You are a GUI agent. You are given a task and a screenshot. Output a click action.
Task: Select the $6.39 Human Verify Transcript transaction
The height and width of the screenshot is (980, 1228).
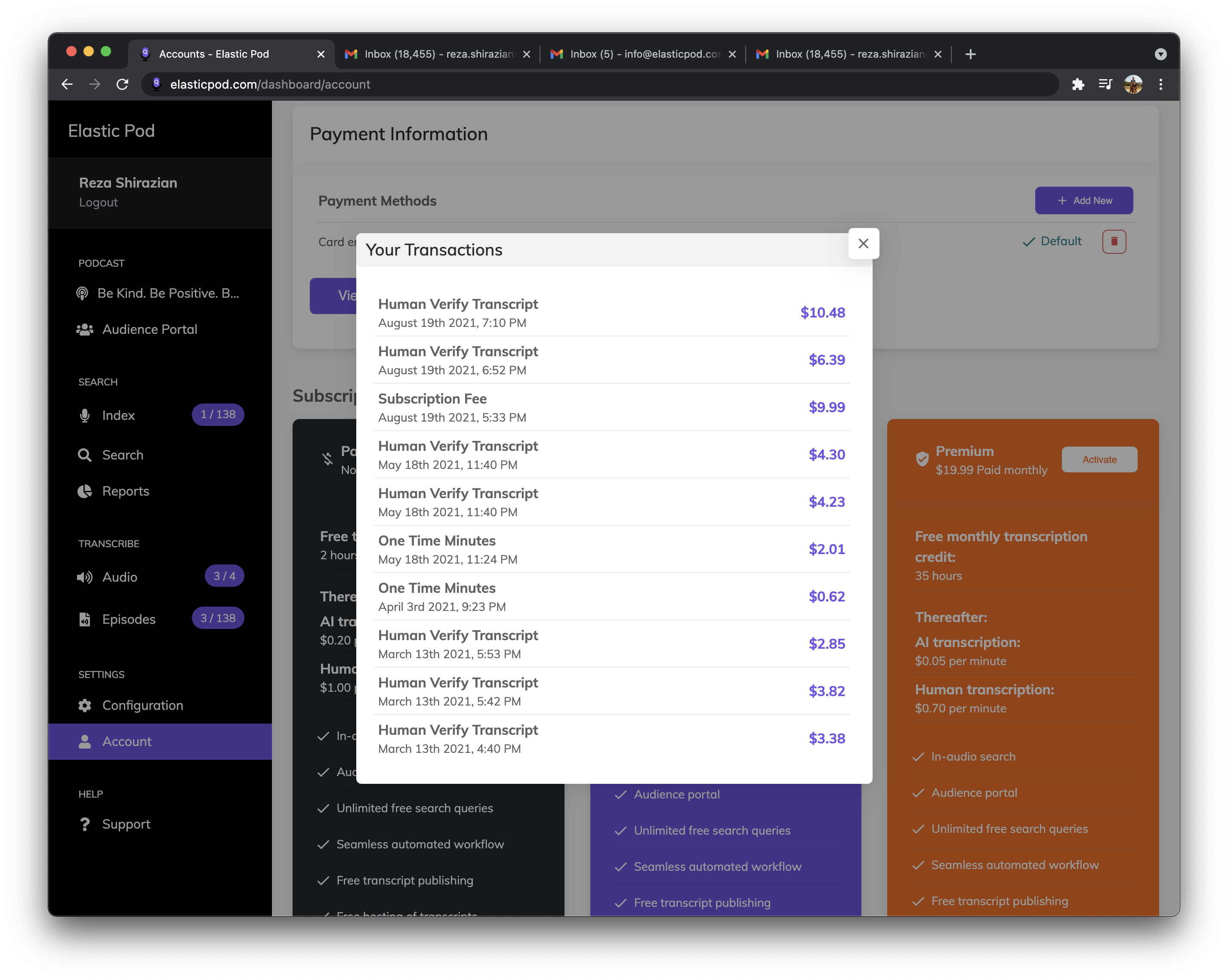click(x=612, y=360)
